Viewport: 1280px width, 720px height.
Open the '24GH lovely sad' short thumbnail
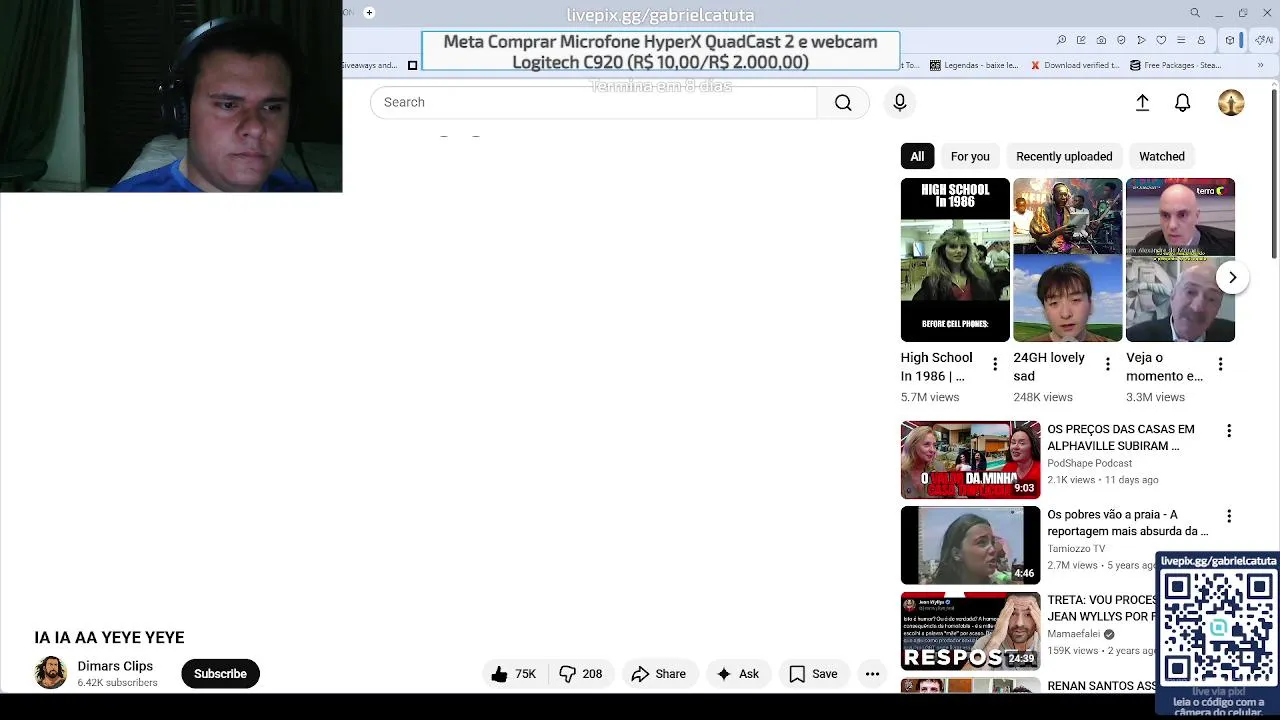[x=1068, y=260]
